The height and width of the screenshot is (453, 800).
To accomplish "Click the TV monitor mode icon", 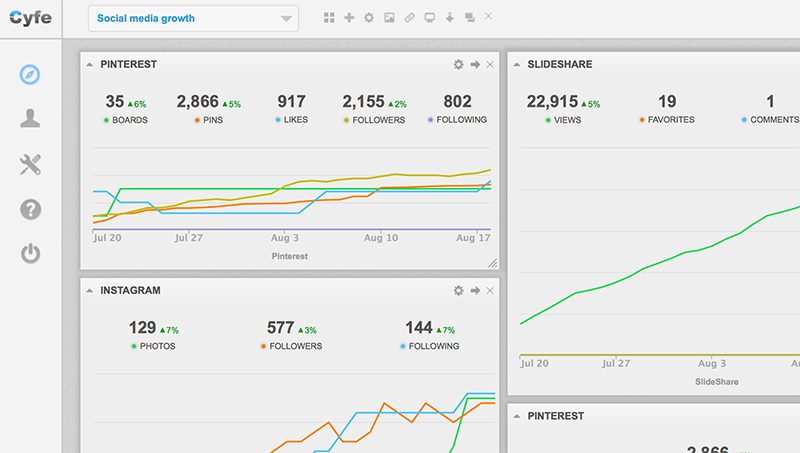I will 430,18.
